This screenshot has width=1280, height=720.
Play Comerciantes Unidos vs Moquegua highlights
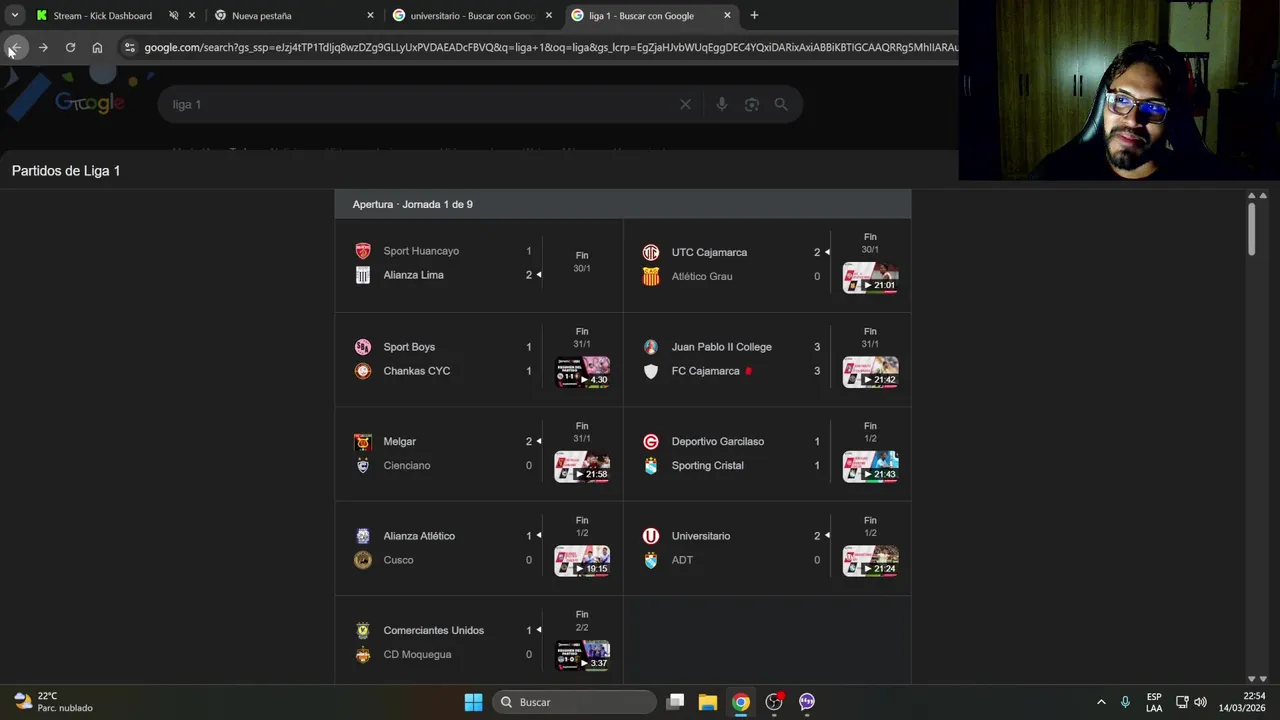[x=582, y=656]
